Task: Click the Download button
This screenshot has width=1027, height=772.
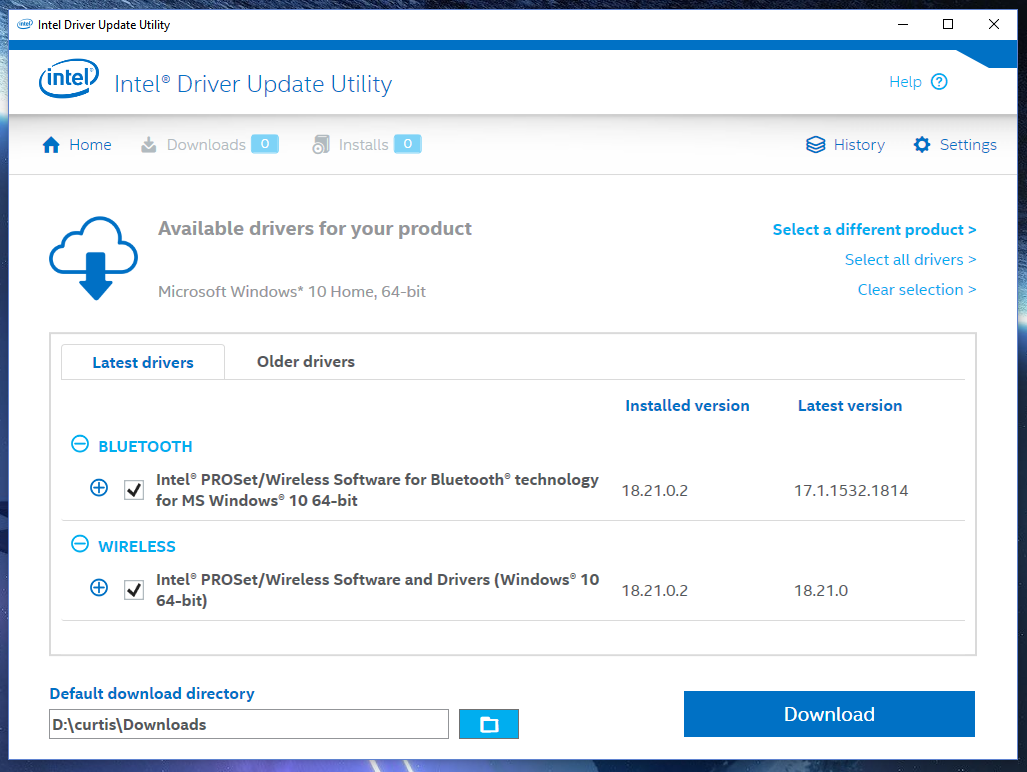Action: click(829, 714)
